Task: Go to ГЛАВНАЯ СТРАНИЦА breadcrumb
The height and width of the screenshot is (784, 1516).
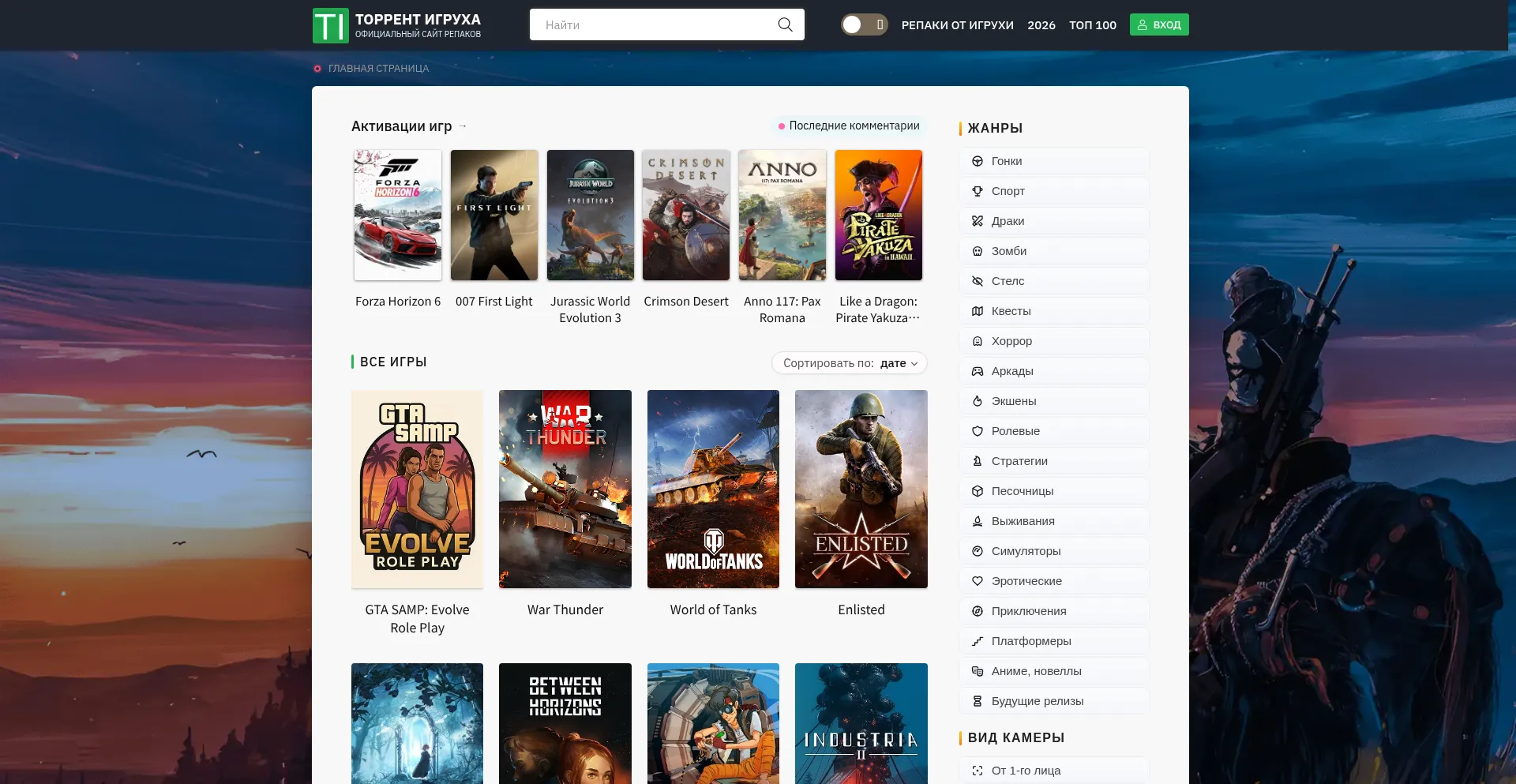Action: coord(378,69)
